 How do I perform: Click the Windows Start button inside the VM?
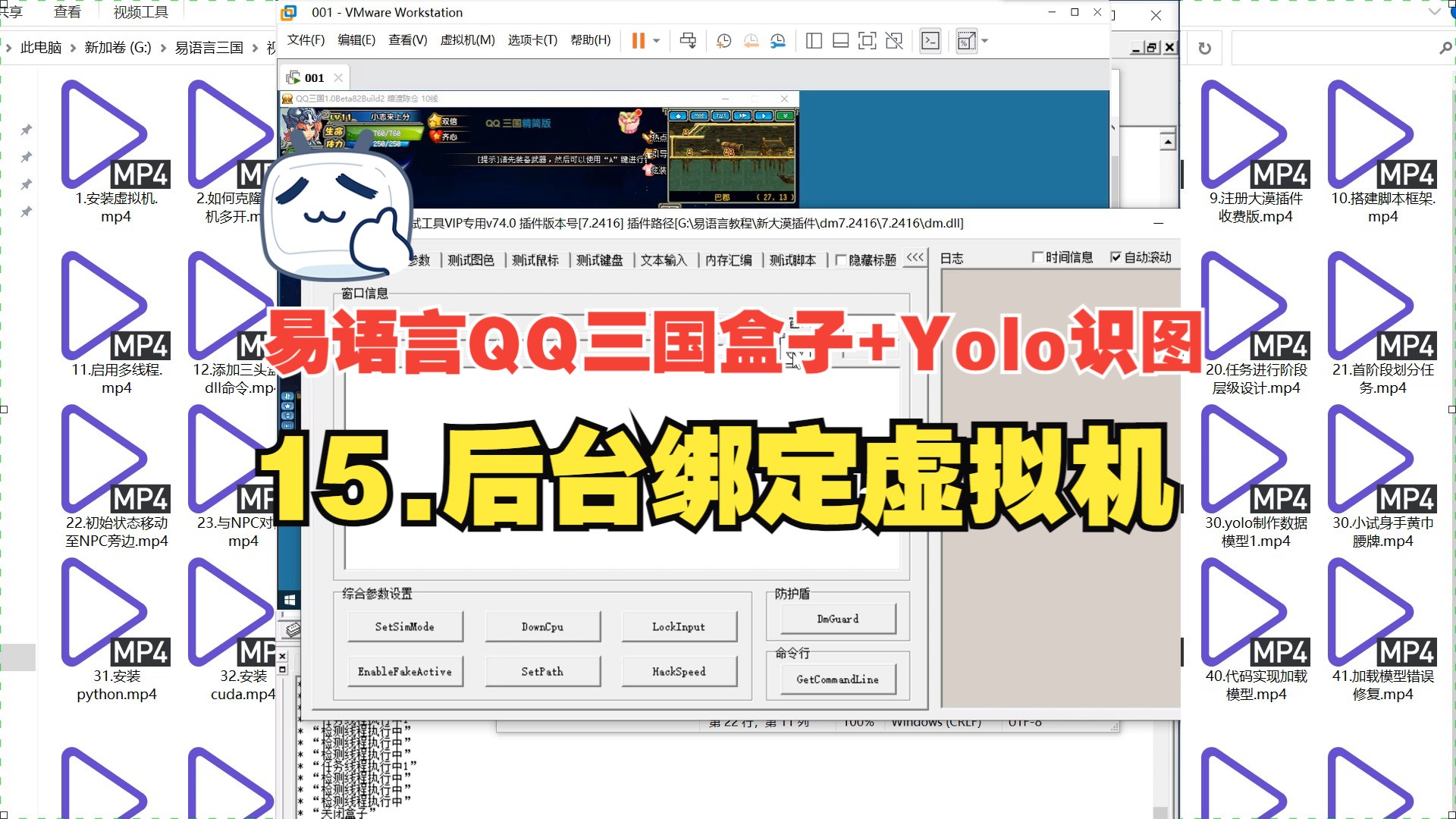[289, 601]
